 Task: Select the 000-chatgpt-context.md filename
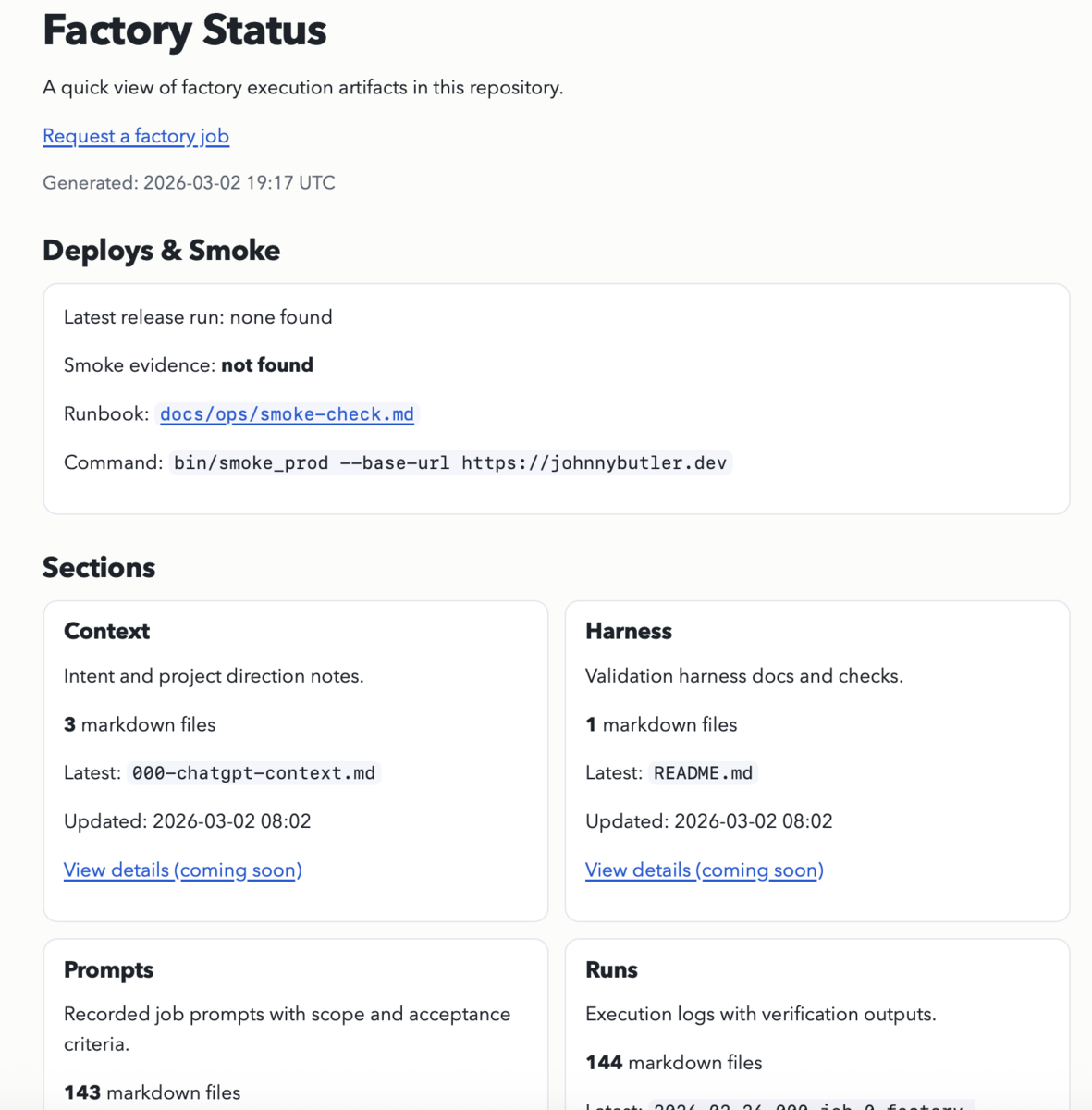(x=252, y=772)
